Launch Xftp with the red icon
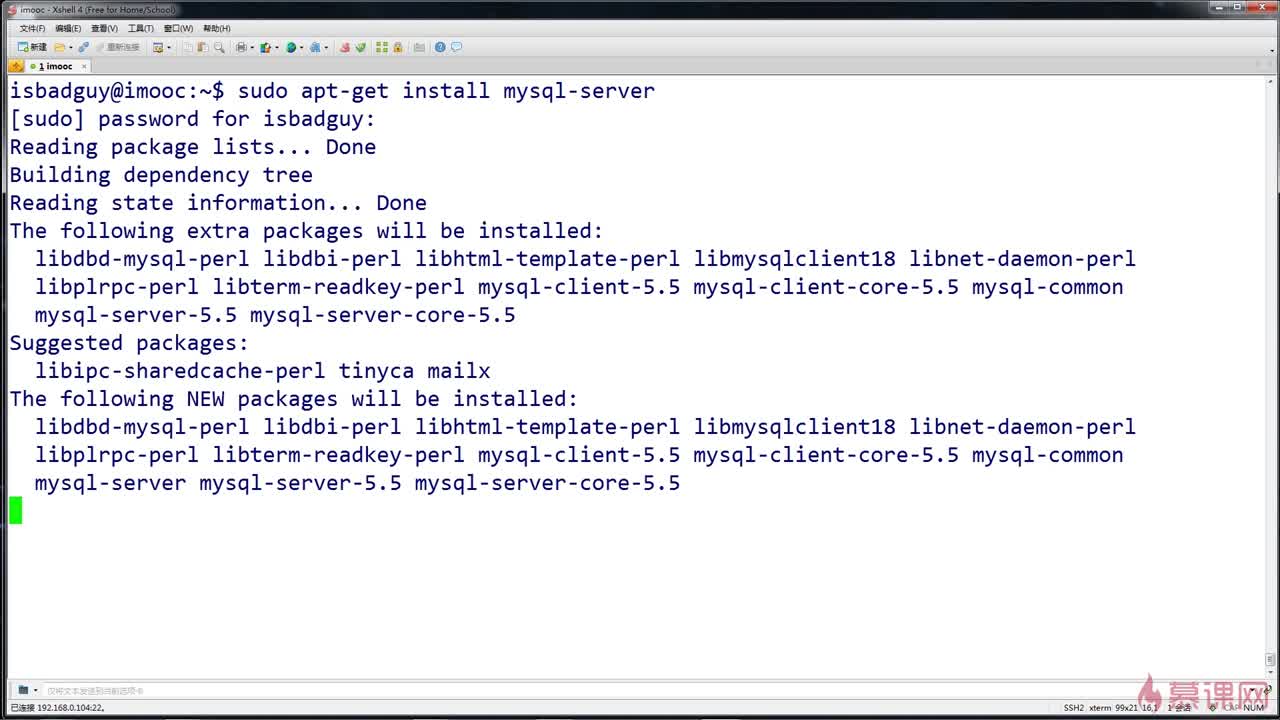Screen dimensions: 1280x720 point(345,47)
